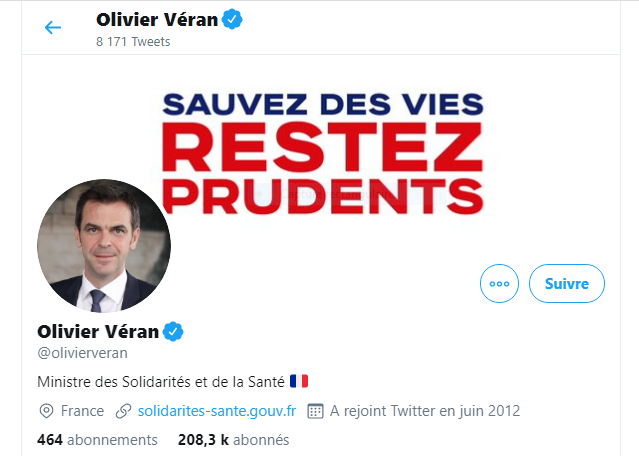Click the Ministre des Solidarités bio text

pyautogui.click(x=161, y=382)
